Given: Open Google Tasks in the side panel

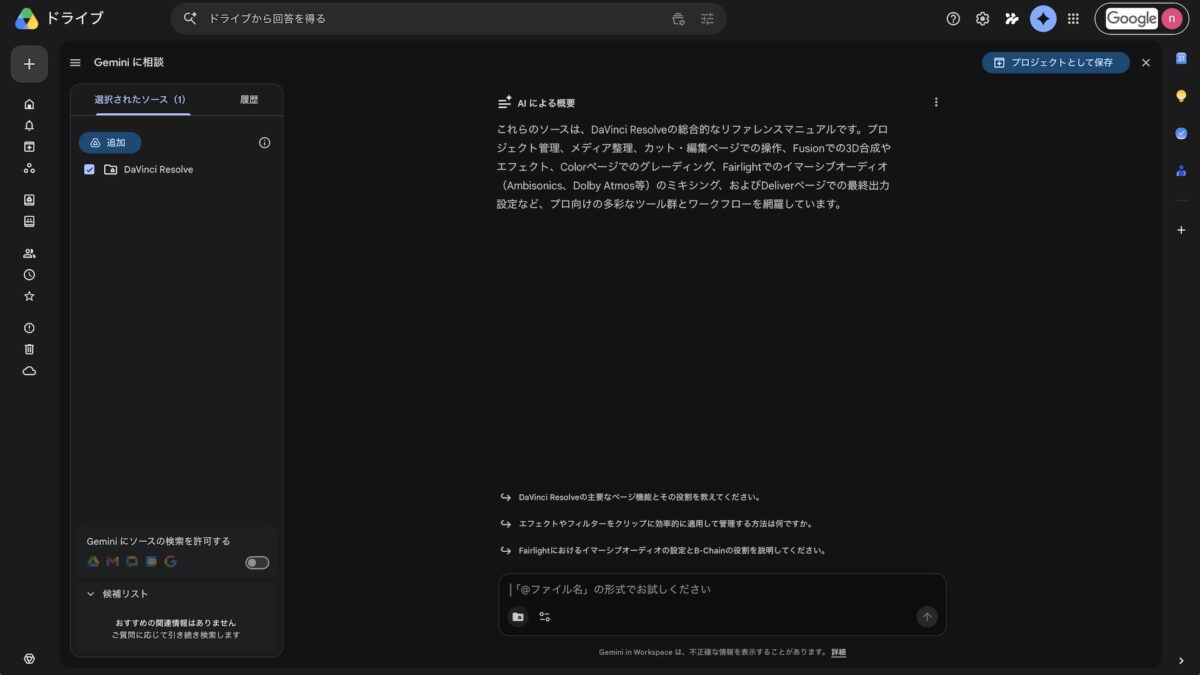Looking at the screenshot, I should (1181, 133).
